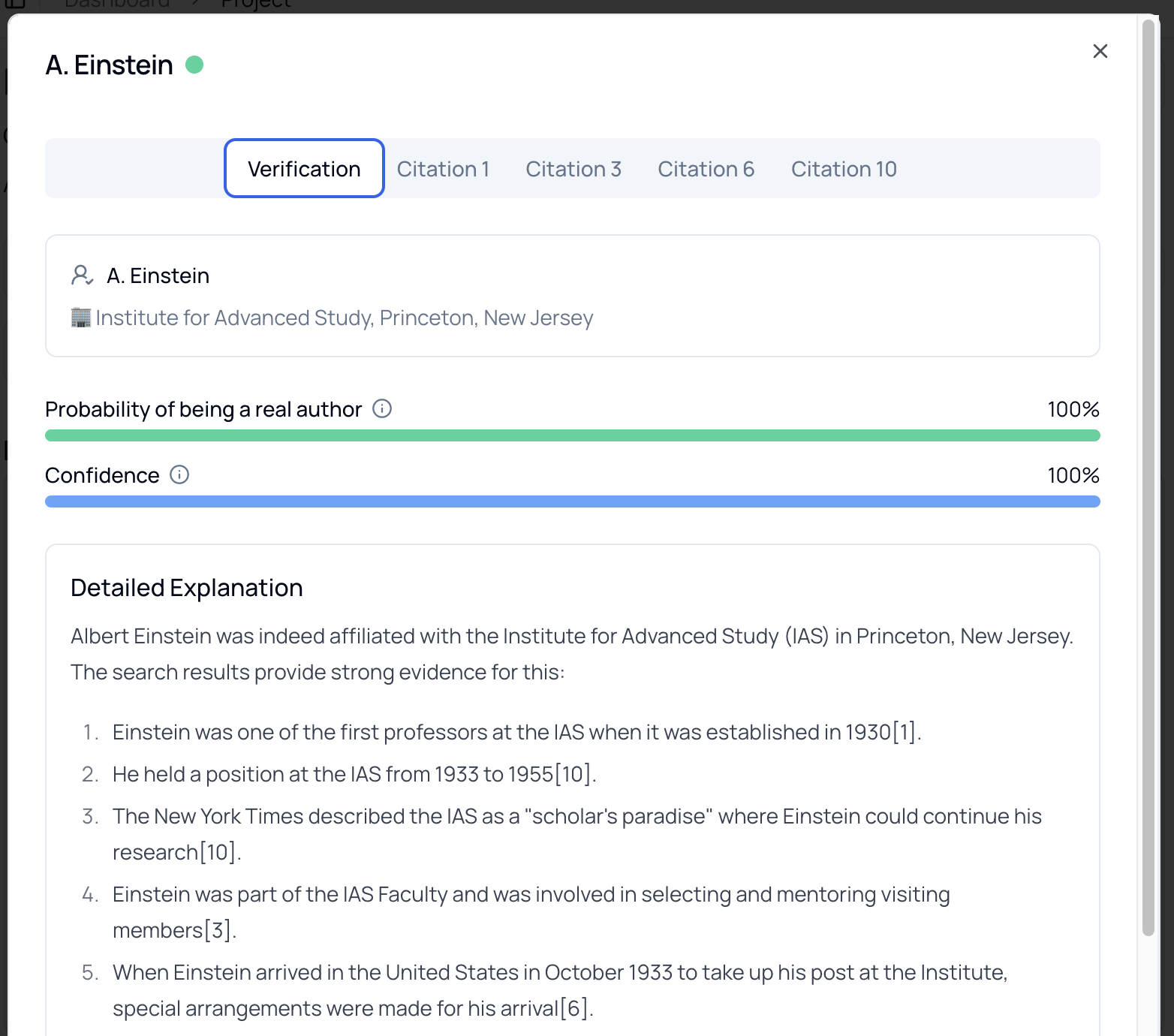This screenshot has height=1036, width=1174.
Task: Click the green status dot beside the title
Action: click(x=194, y=65)
